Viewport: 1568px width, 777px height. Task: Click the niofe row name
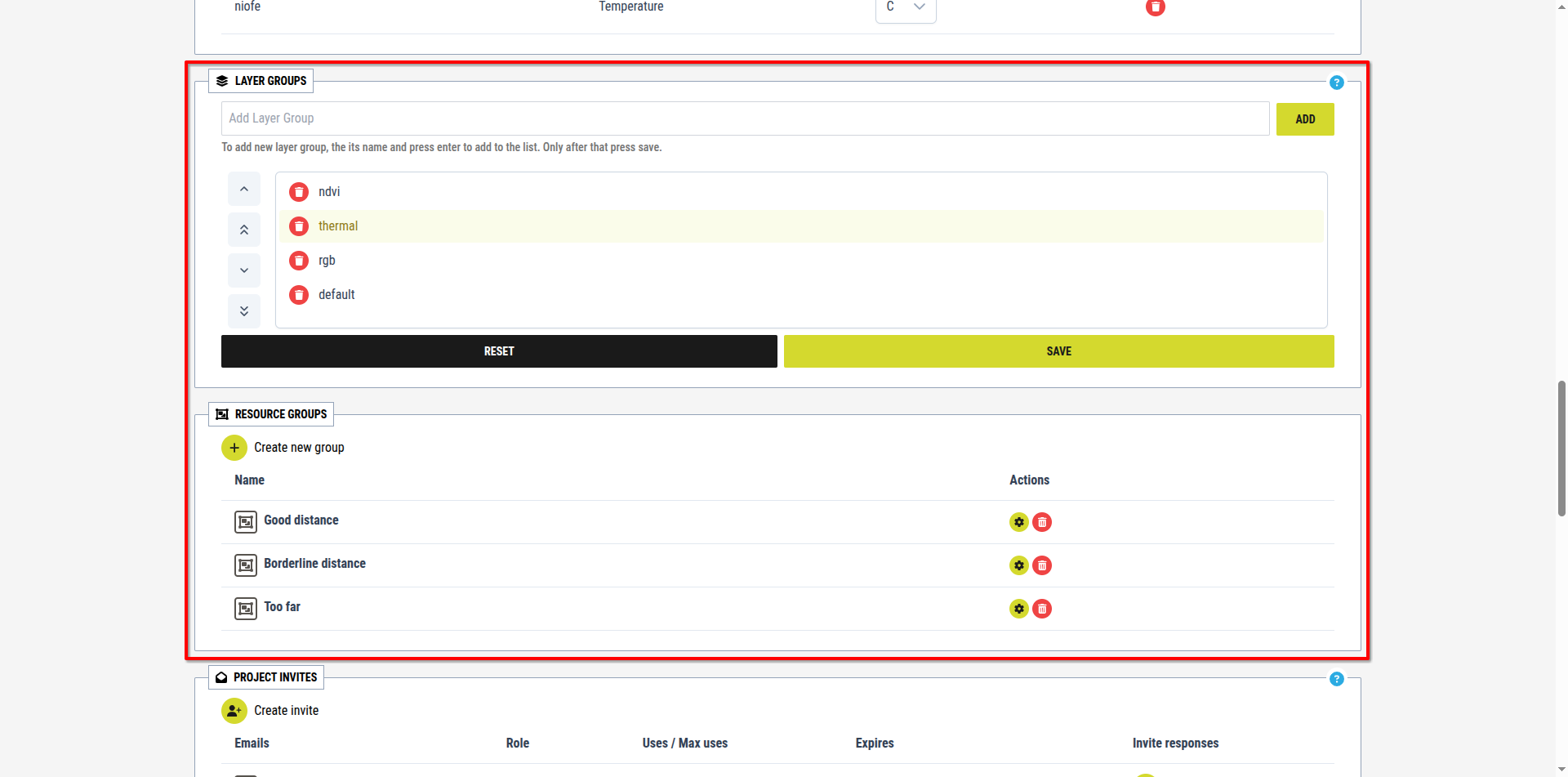pos(247,7)
